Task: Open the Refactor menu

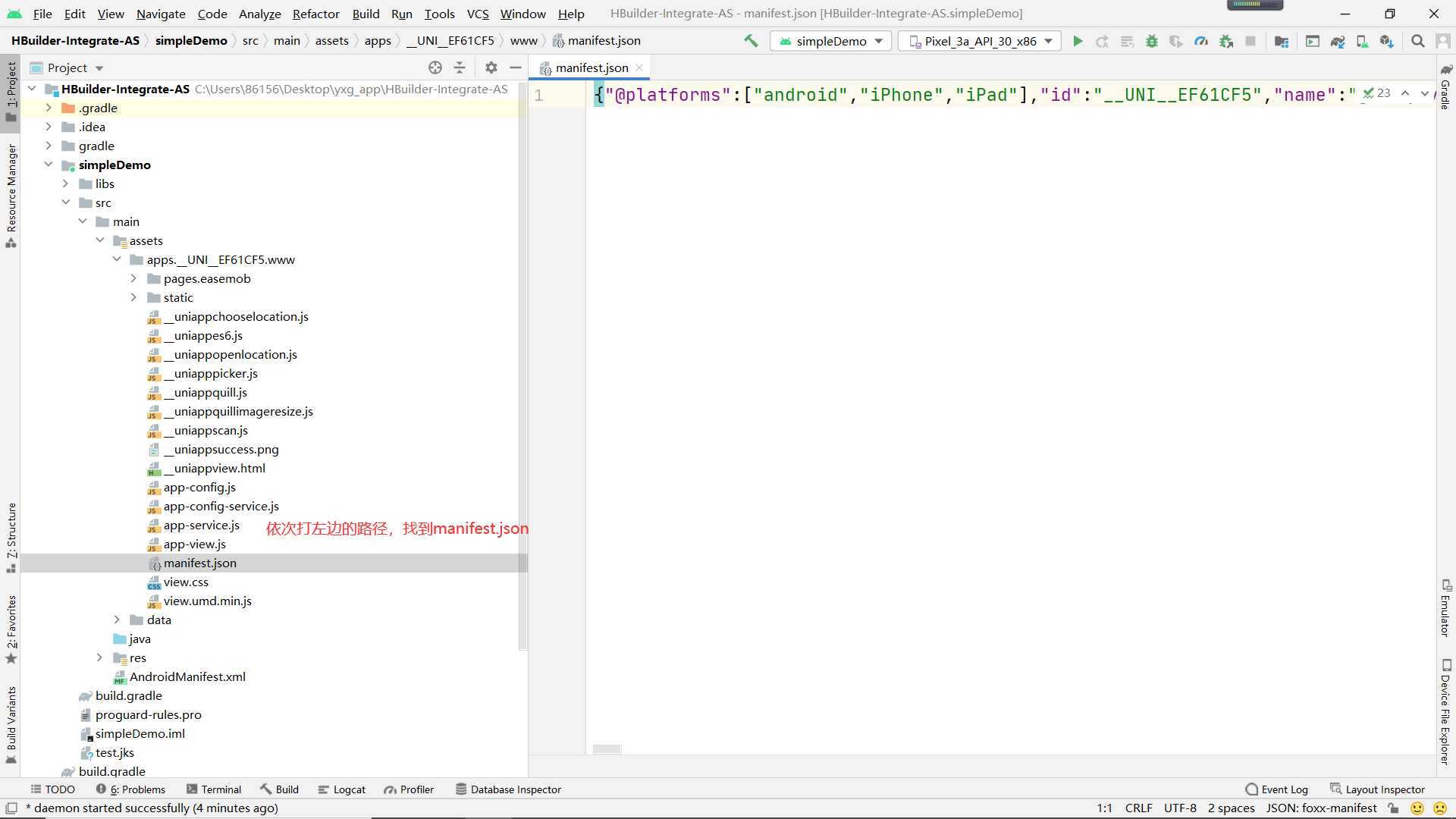Action: click(x=315, y=14)
